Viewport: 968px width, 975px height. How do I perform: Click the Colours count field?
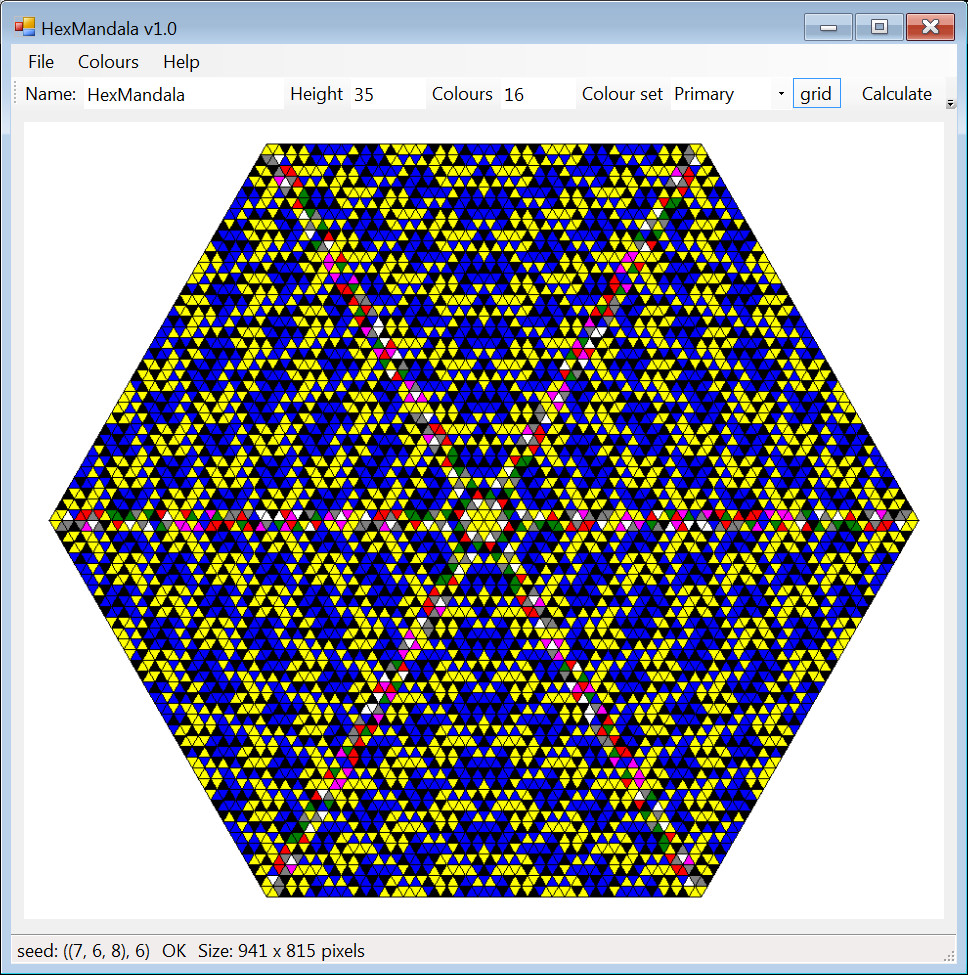tap(538, 95)
